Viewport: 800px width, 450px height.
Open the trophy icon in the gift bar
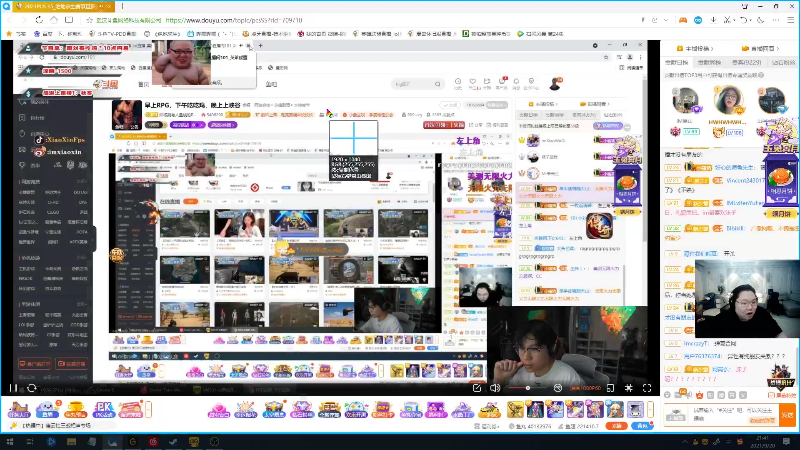(x=75, y=410)
